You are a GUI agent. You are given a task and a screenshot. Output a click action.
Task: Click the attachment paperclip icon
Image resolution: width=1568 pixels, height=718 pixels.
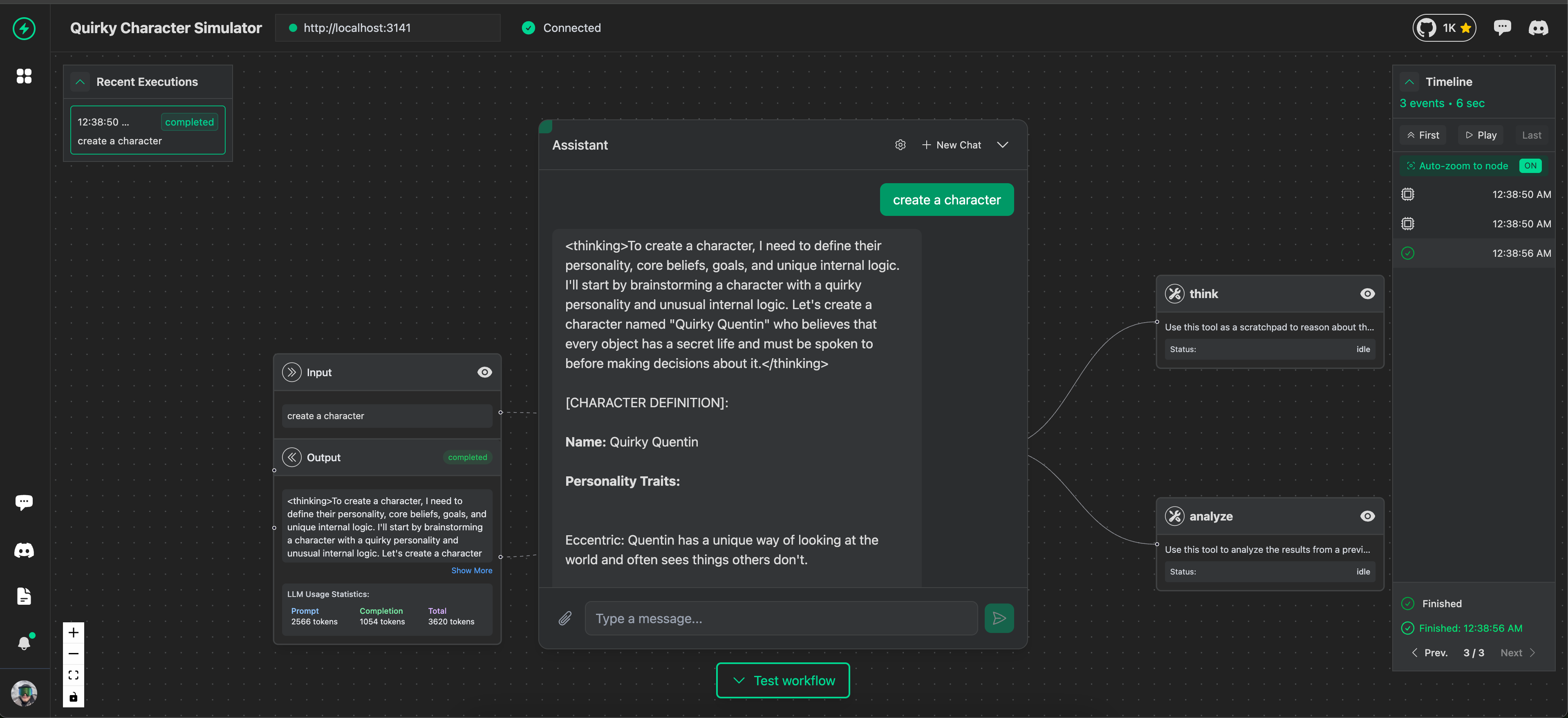click(x=565, y=618)
